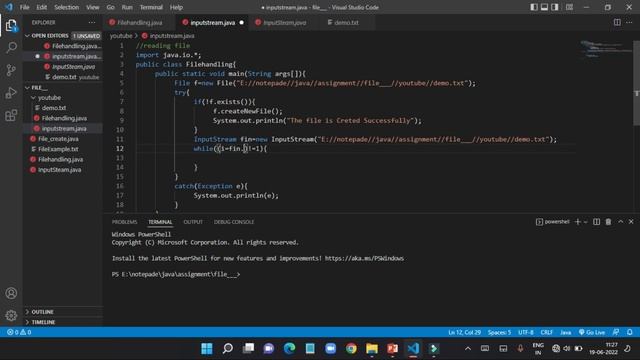
Task: Open the Run and Debug view
Action: (x=11, y=93)
